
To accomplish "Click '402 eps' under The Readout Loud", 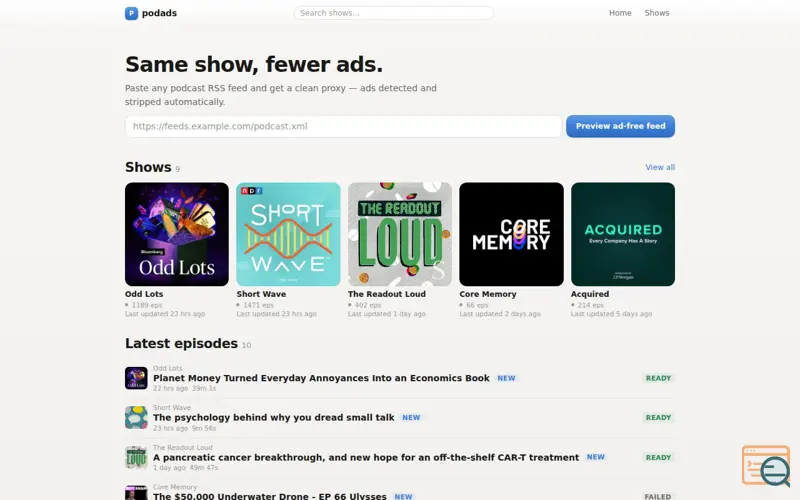I will pyautogui.click(x=368, y=305).
